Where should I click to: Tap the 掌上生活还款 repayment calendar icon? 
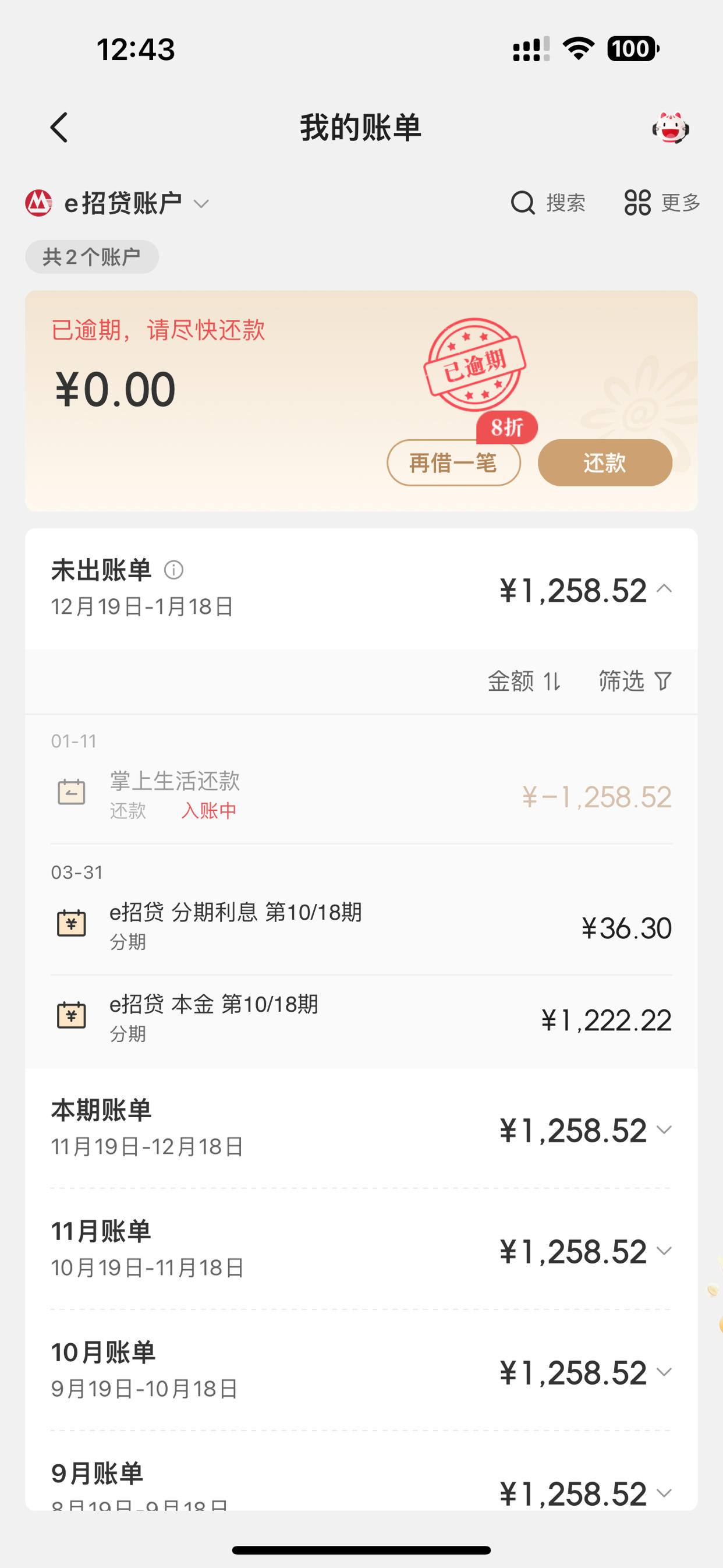tap(71, 792)
